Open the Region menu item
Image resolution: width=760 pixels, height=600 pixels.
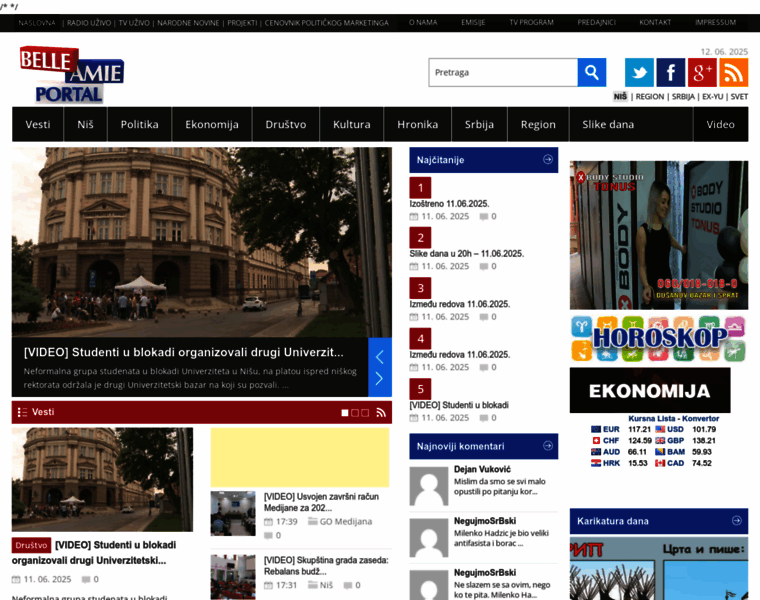pos(538,125)
